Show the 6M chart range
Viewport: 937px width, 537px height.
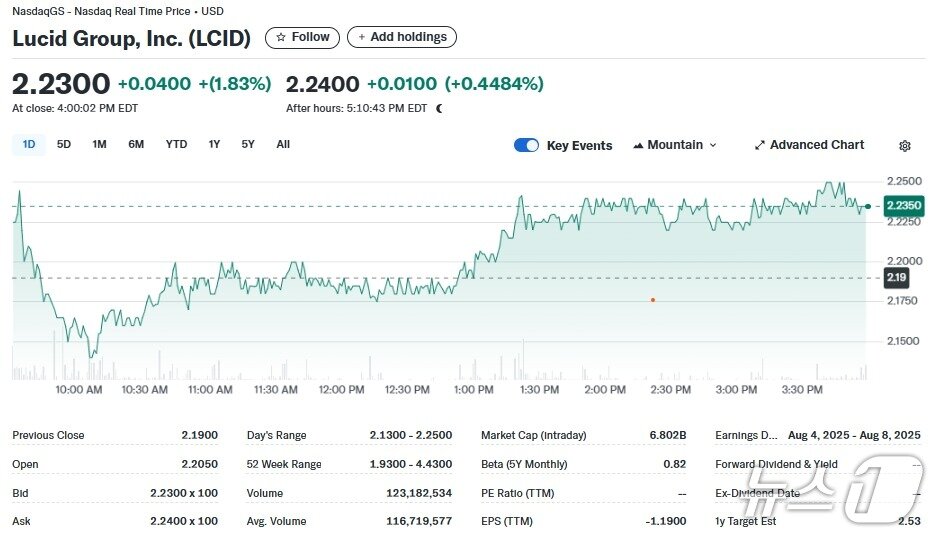coord(136,144)
